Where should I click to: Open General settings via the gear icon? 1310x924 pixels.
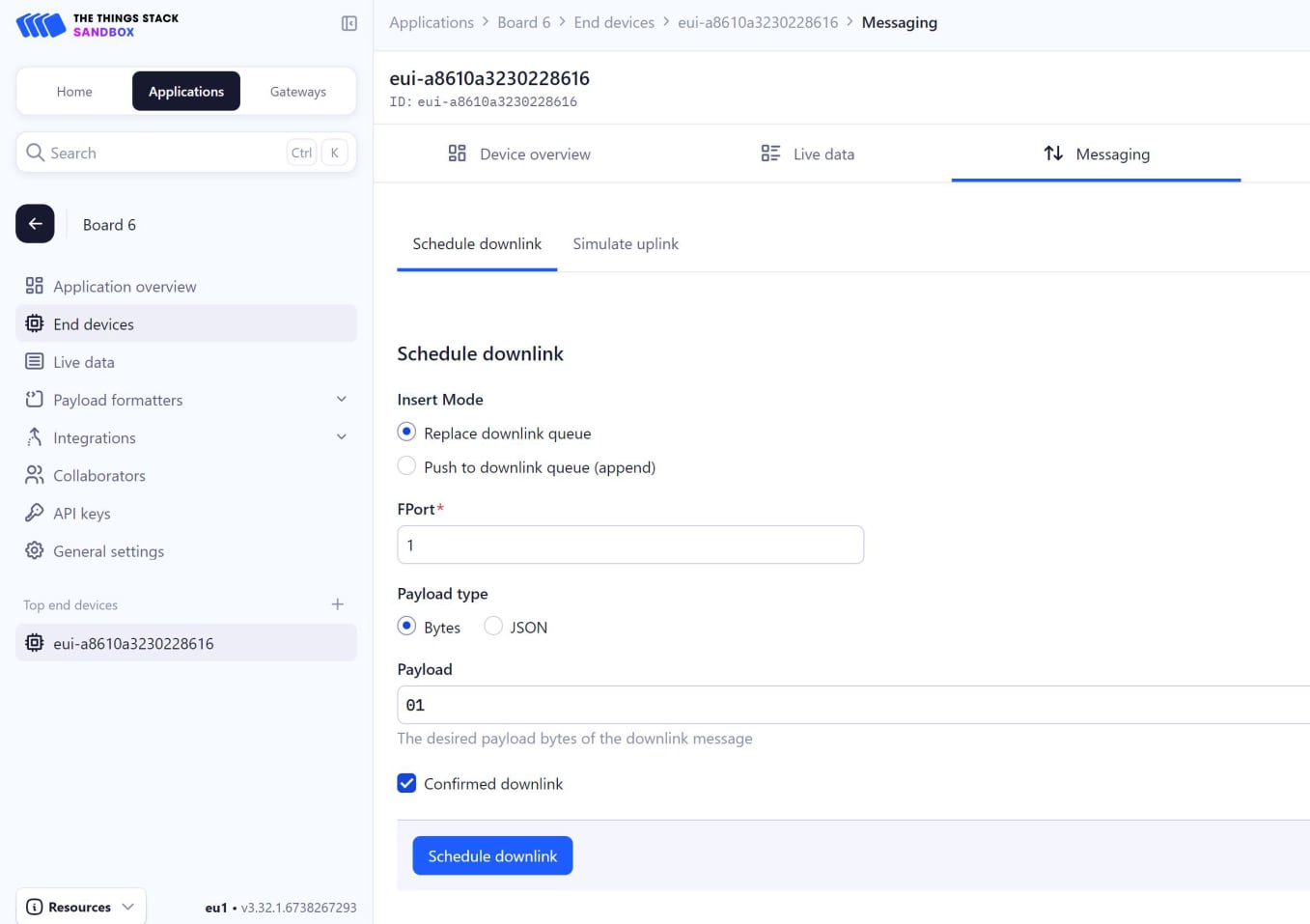(x=35, y=550)
